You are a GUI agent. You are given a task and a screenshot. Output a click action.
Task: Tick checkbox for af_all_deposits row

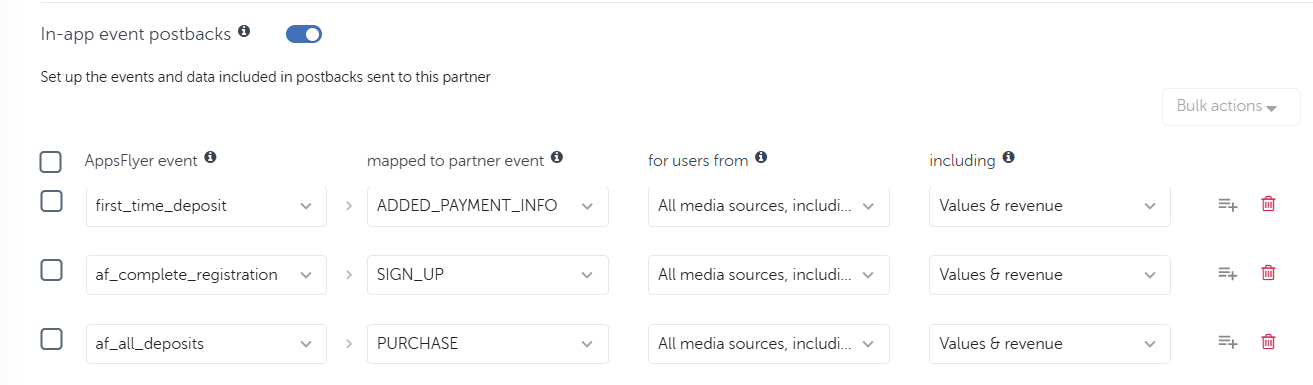51,339
